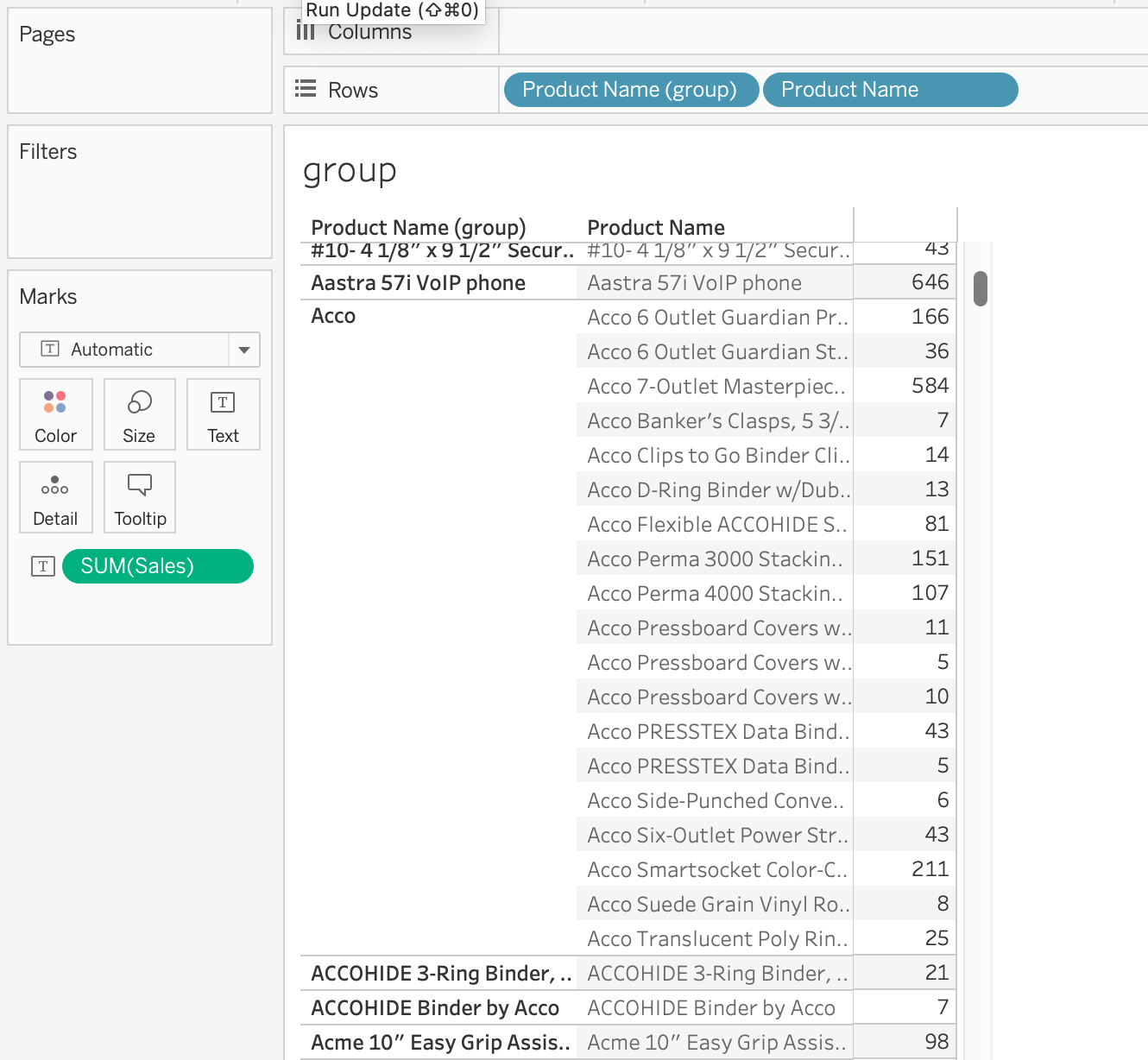Select Acco Suede Grain Vinyl Ro.. row
The width and height of the screenshot is (1148, 1060).
pos(715,905)
